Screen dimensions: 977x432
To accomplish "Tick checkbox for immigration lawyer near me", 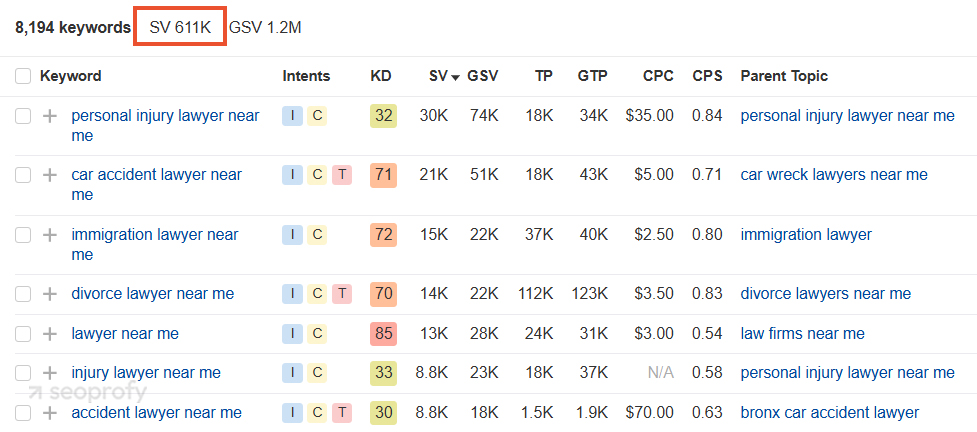I will (x=23, y=235).
